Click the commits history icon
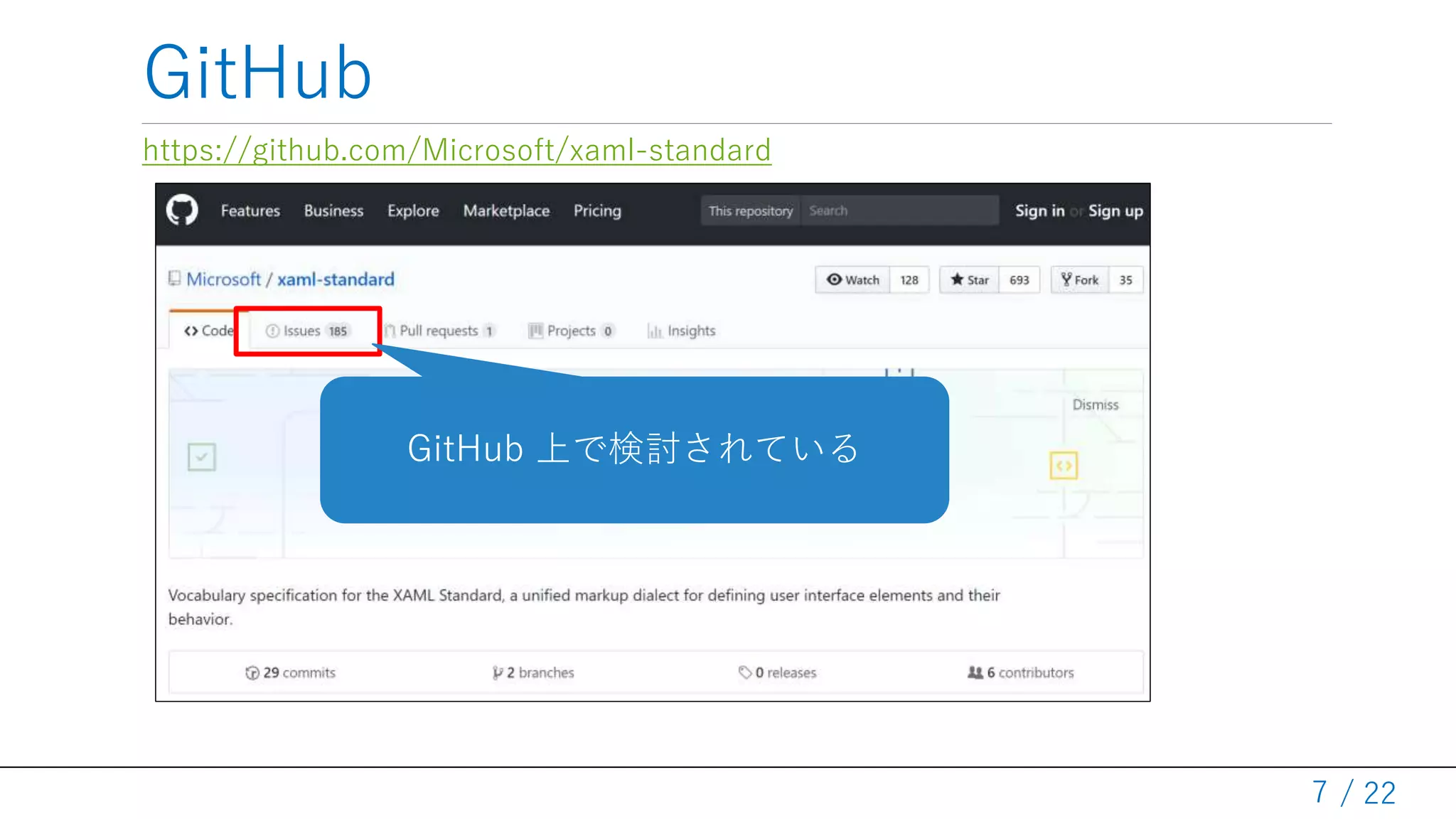The height and width of the screenshot is (819, 1456). 252,673
